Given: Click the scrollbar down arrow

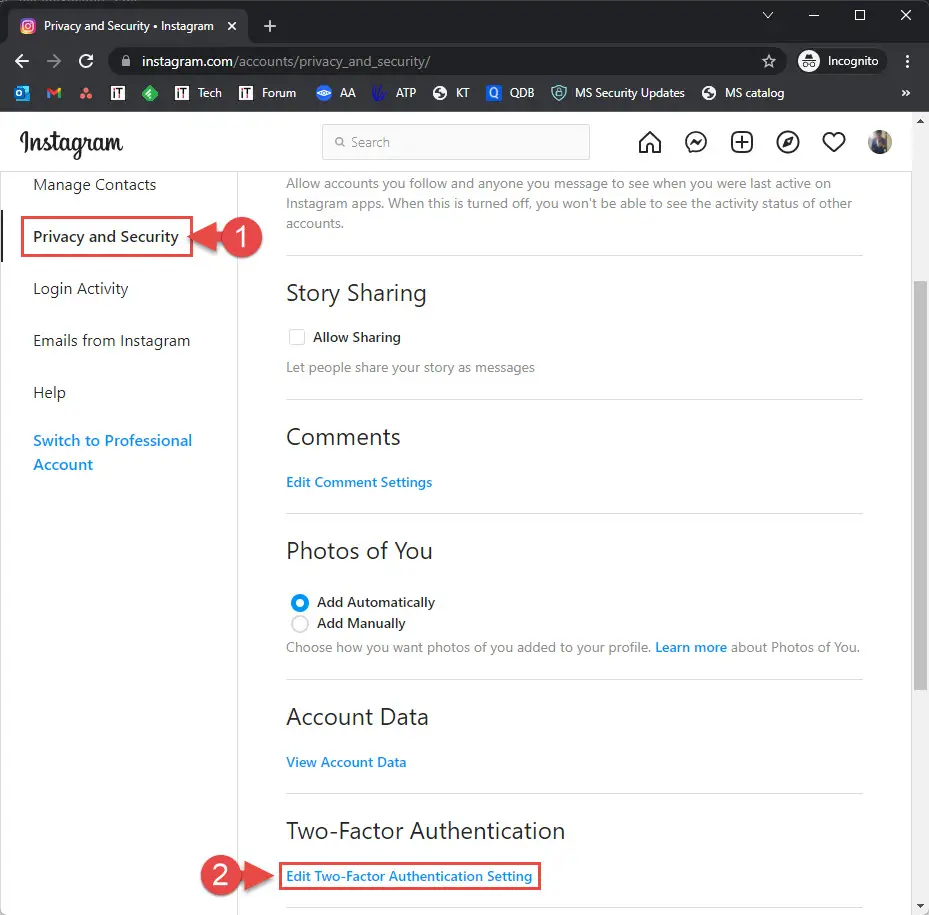Looking at the screenshot, I should pos(920,906).
